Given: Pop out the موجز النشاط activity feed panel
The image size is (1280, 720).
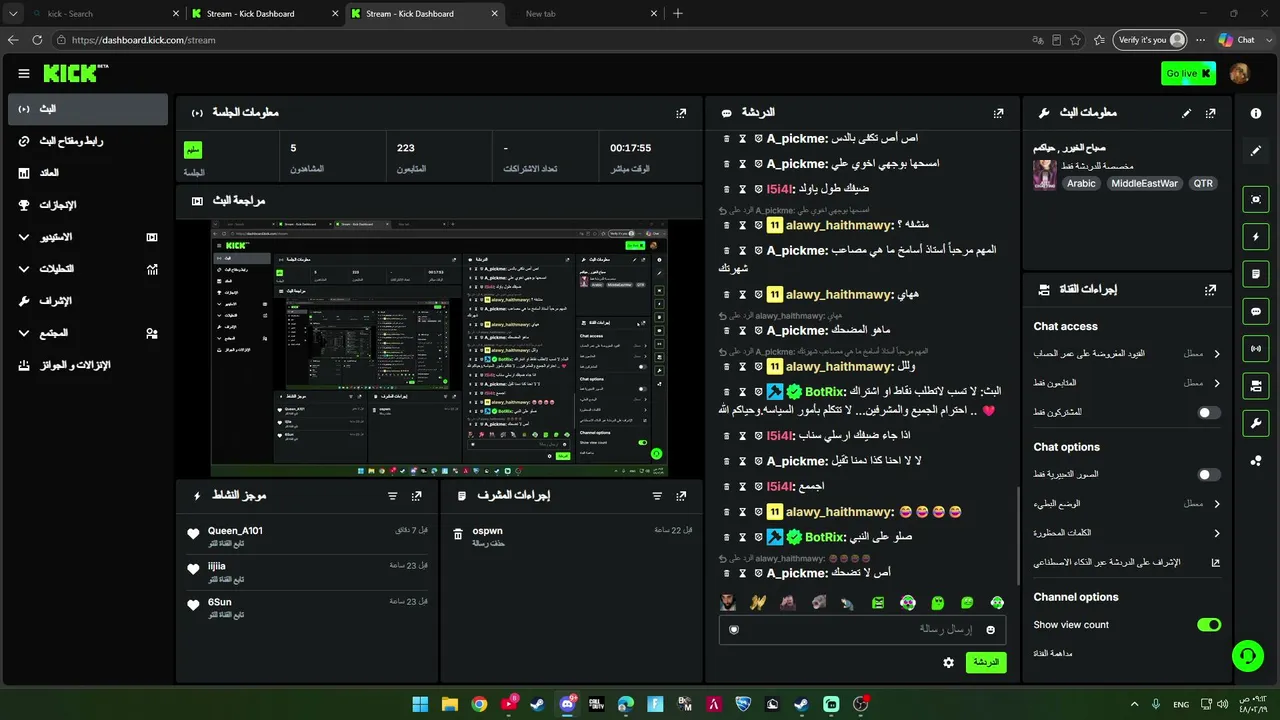Looking at the screenshot, I should coord(417,495).
